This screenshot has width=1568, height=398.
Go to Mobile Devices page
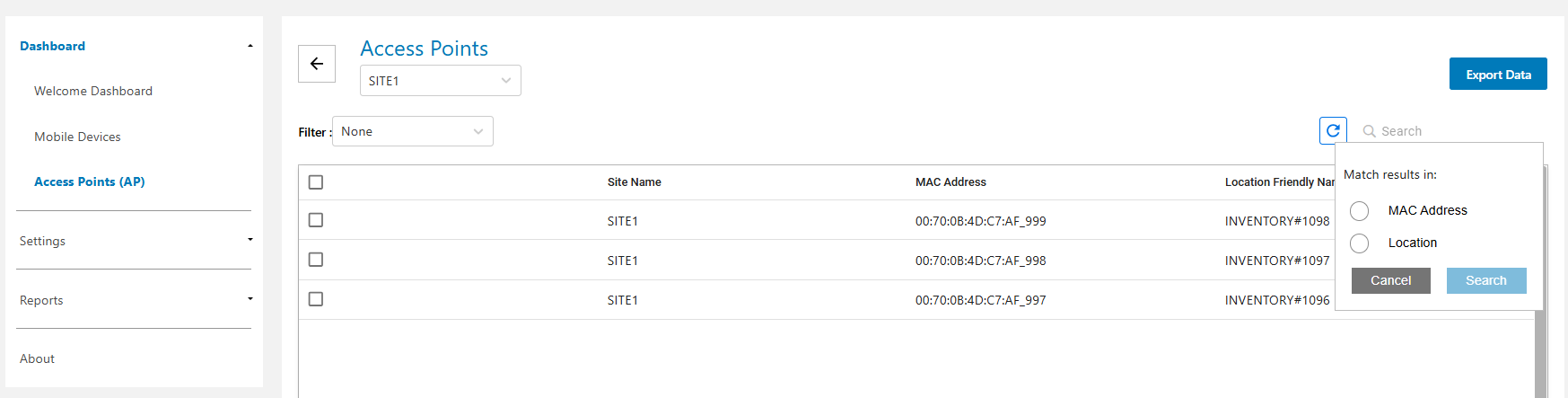pos(77,137)
